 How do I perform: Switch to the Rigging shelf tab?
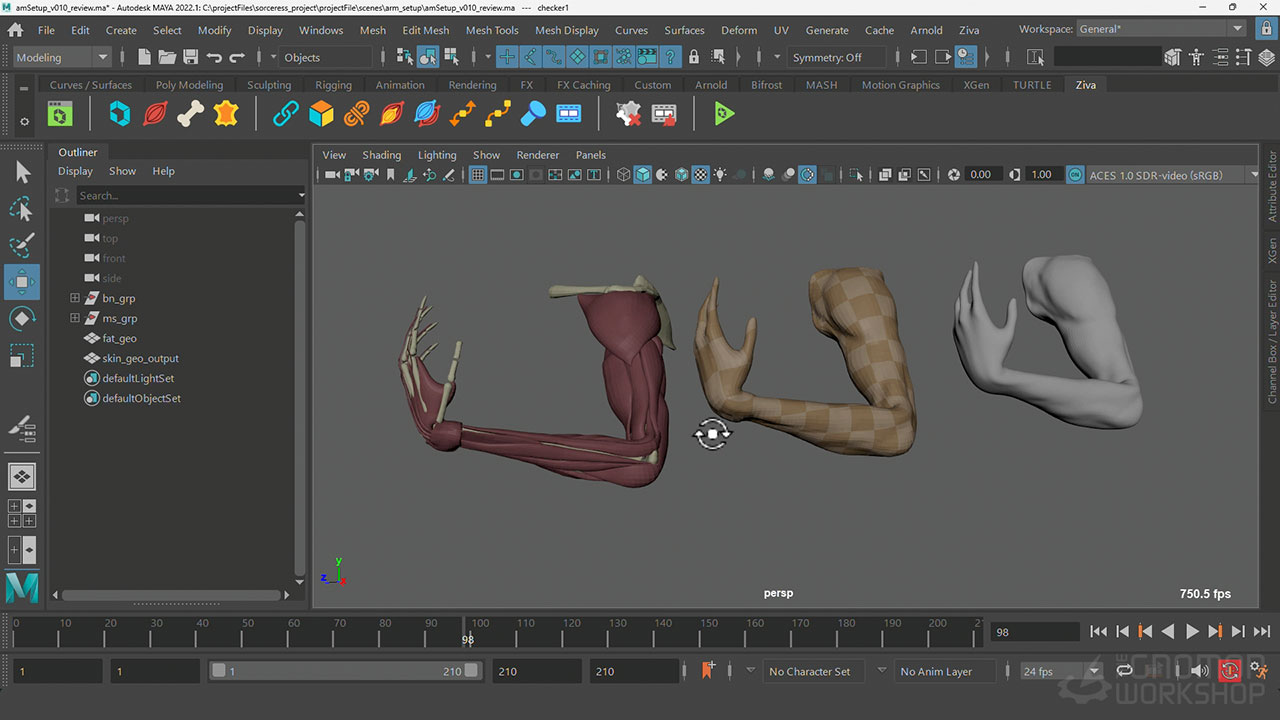coord(333,85)
